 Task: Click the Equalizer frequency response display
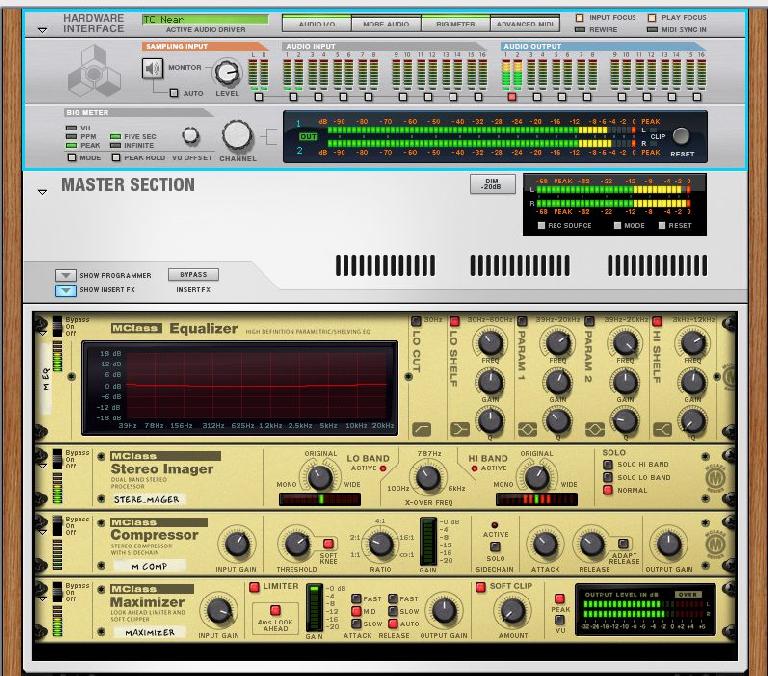coord(240,388)
